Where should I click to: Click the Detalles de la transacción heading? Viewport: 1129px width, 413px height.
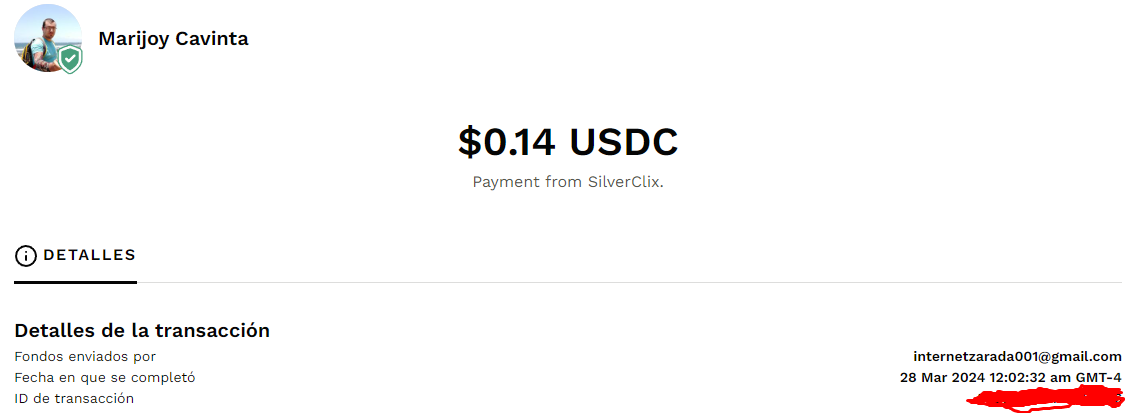click(142, 331)
